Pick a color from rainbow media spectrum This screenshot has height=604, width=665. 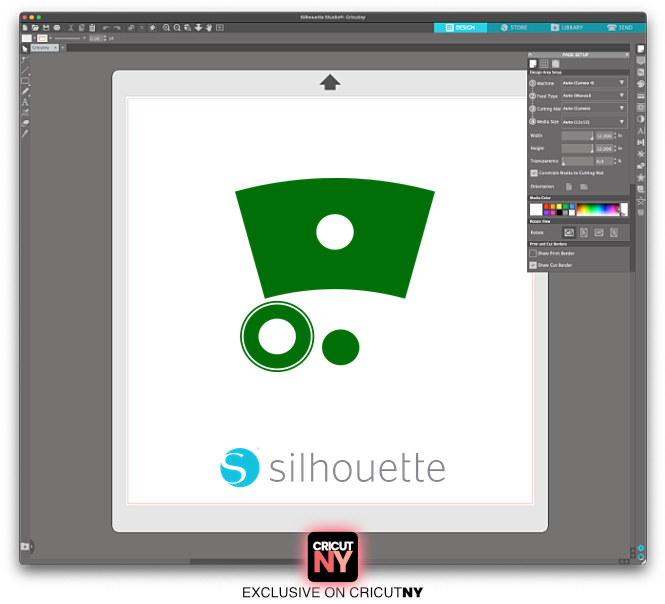click(x=598, y=209)
